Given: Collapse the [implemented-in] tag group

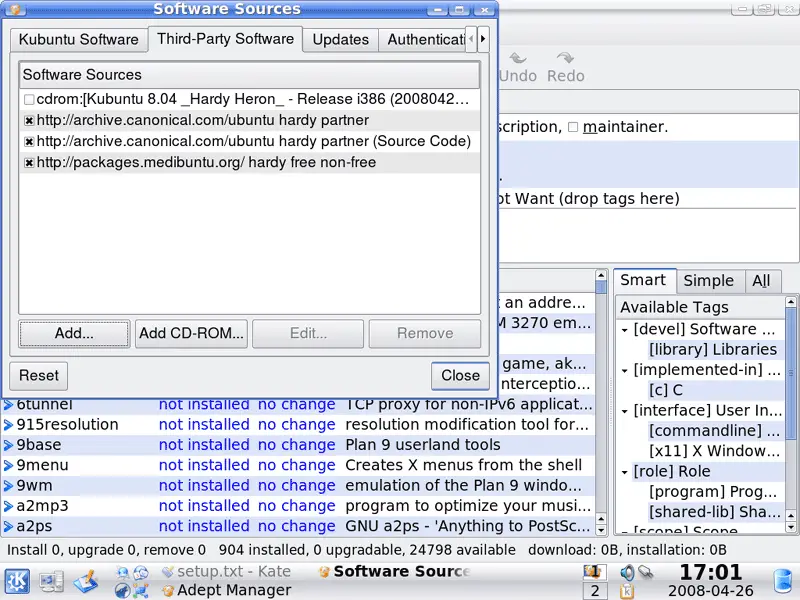Looking at the screenshot, I should pyautogui.click(x=624, y=371).
